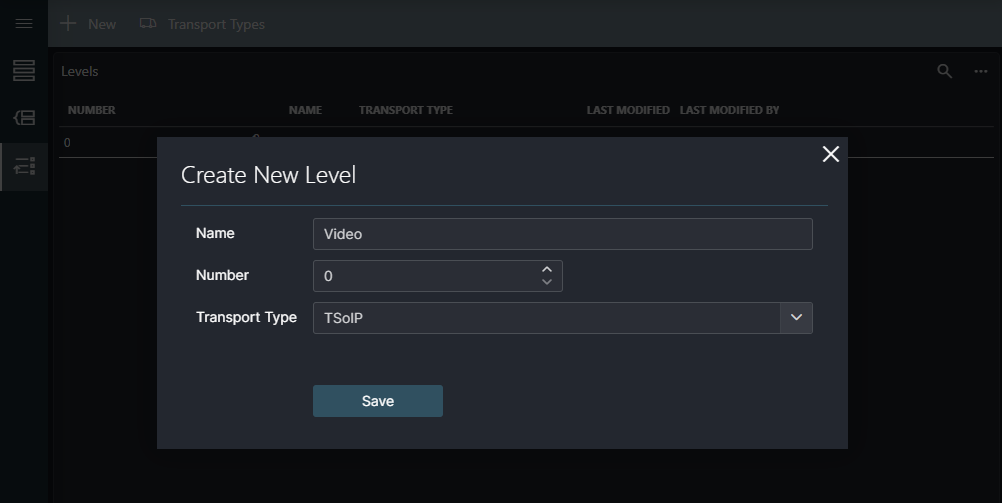1002x503 pixels.
Task: Select the second sidebar icon with arrow
Action: pyautogui.click(x=24, y=118)
